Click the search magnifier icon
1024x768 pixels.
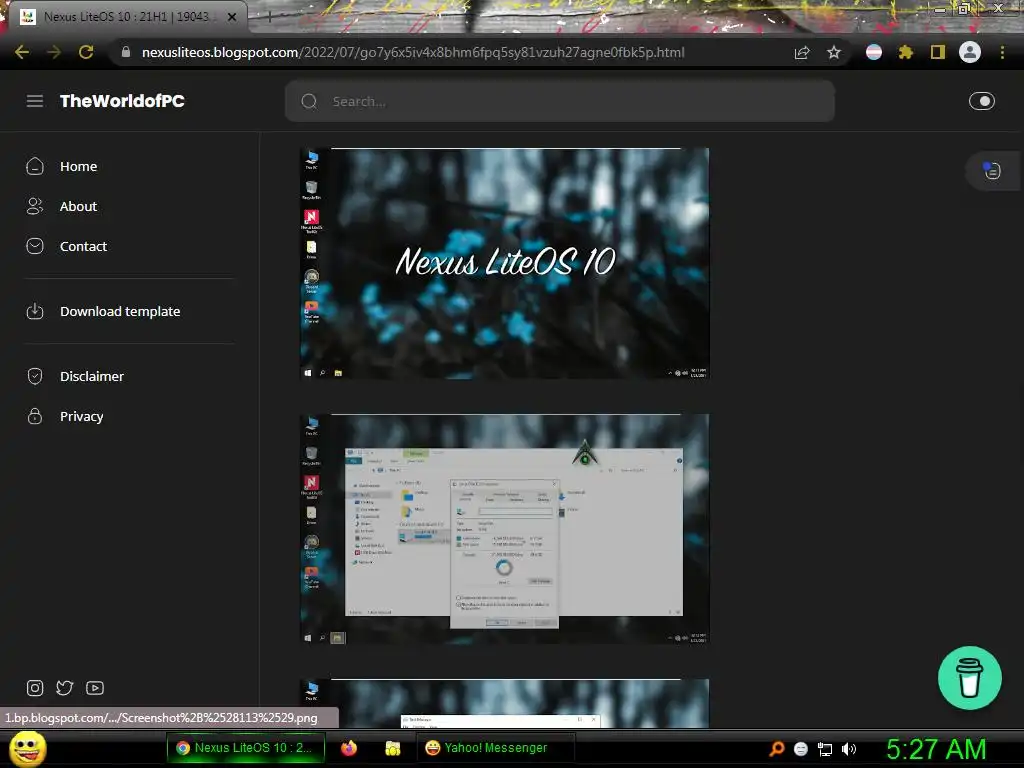tap(309, 101)
